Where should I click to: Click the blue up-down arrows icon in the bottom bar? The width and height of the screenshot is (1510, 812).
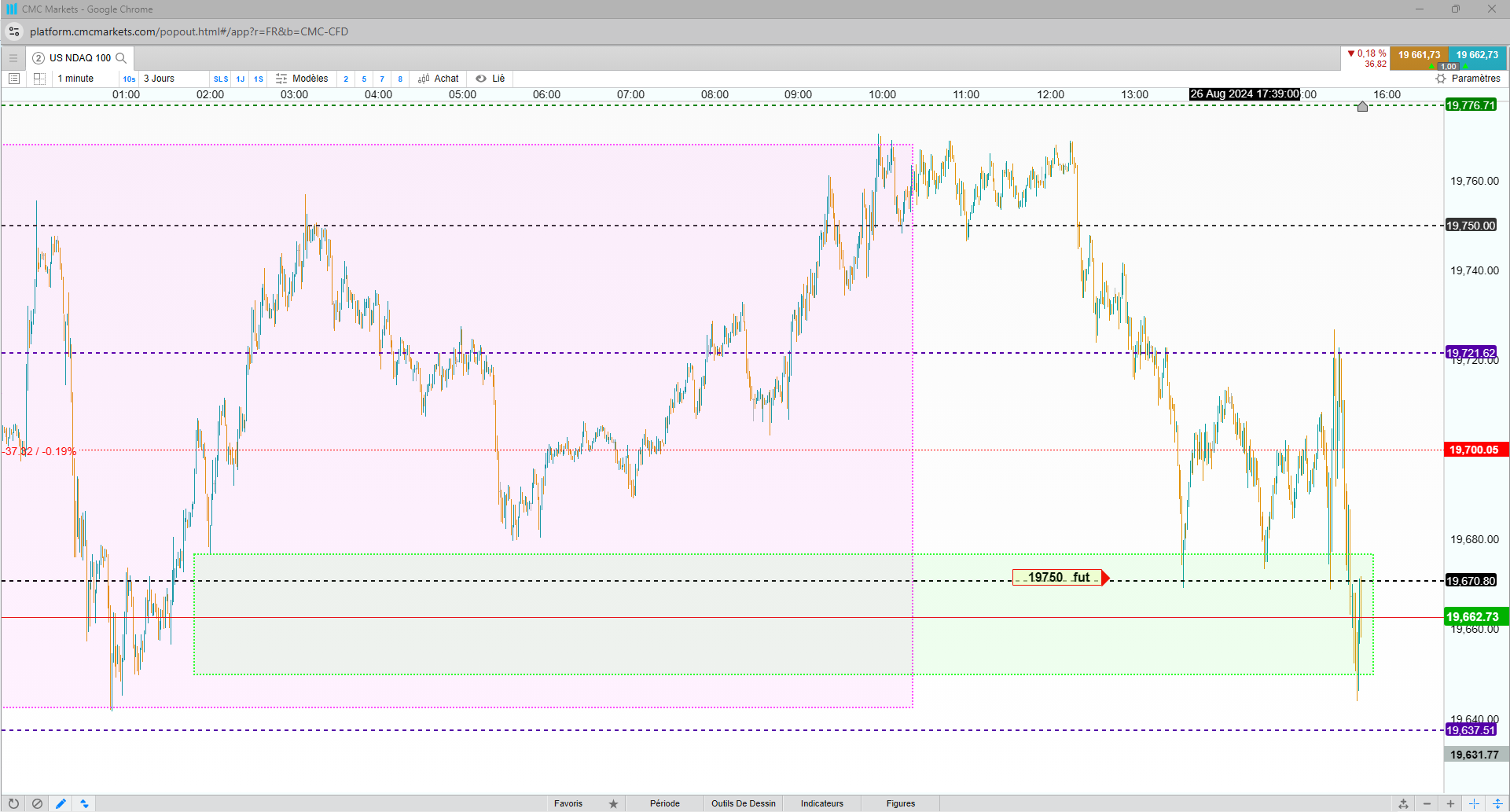click(x=84, y=803)
